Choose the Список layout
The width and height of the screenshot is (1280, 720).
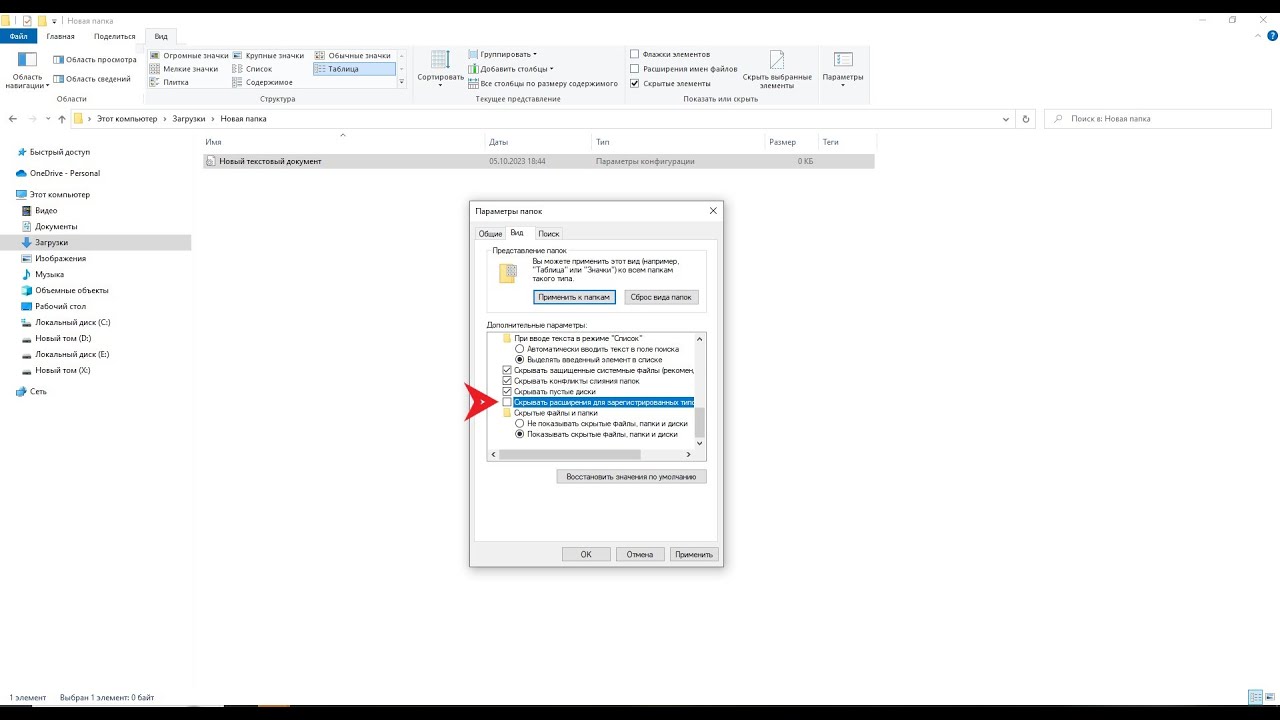point(252,69)
